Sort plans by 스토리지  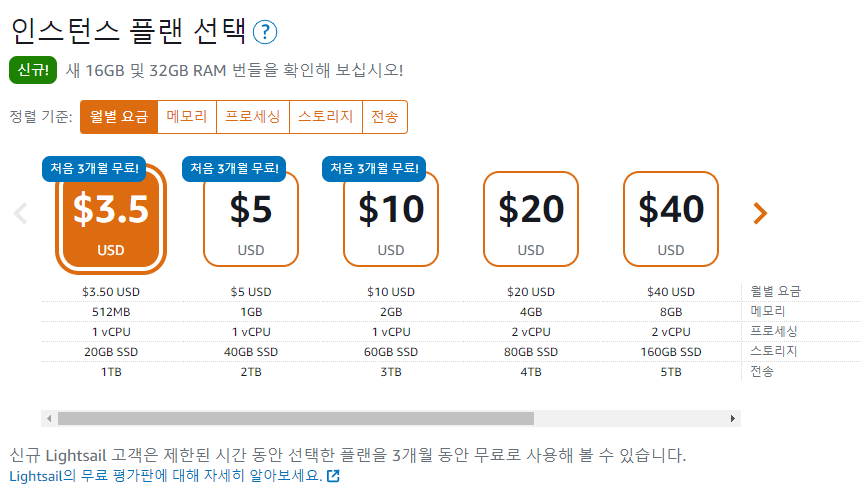[x=325, y=117]
